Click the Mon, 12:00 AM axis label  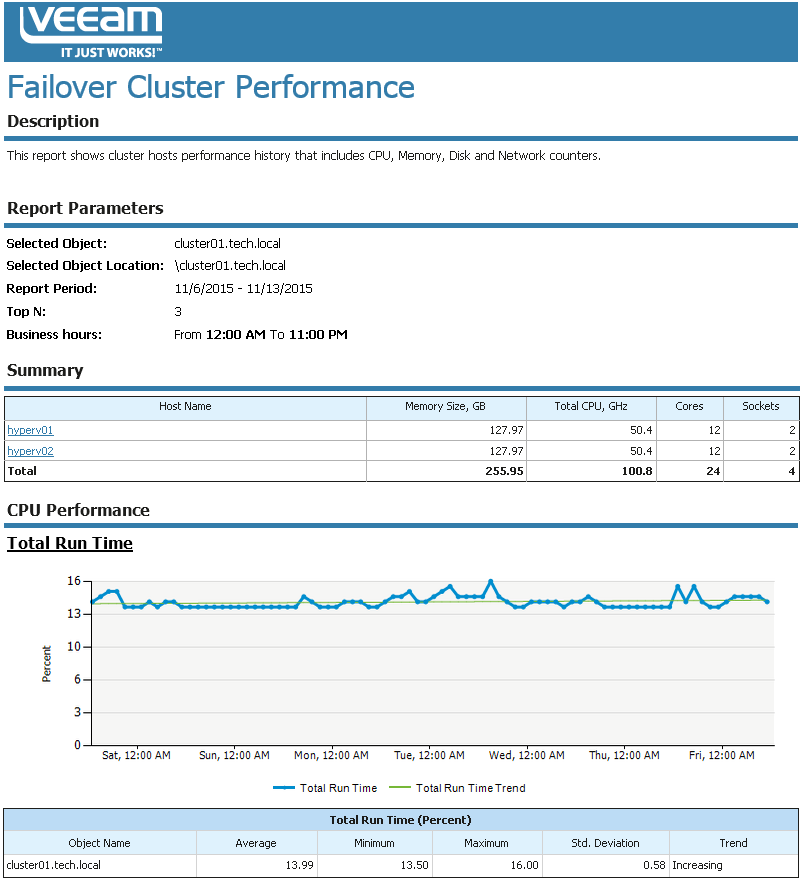(331, 755)
